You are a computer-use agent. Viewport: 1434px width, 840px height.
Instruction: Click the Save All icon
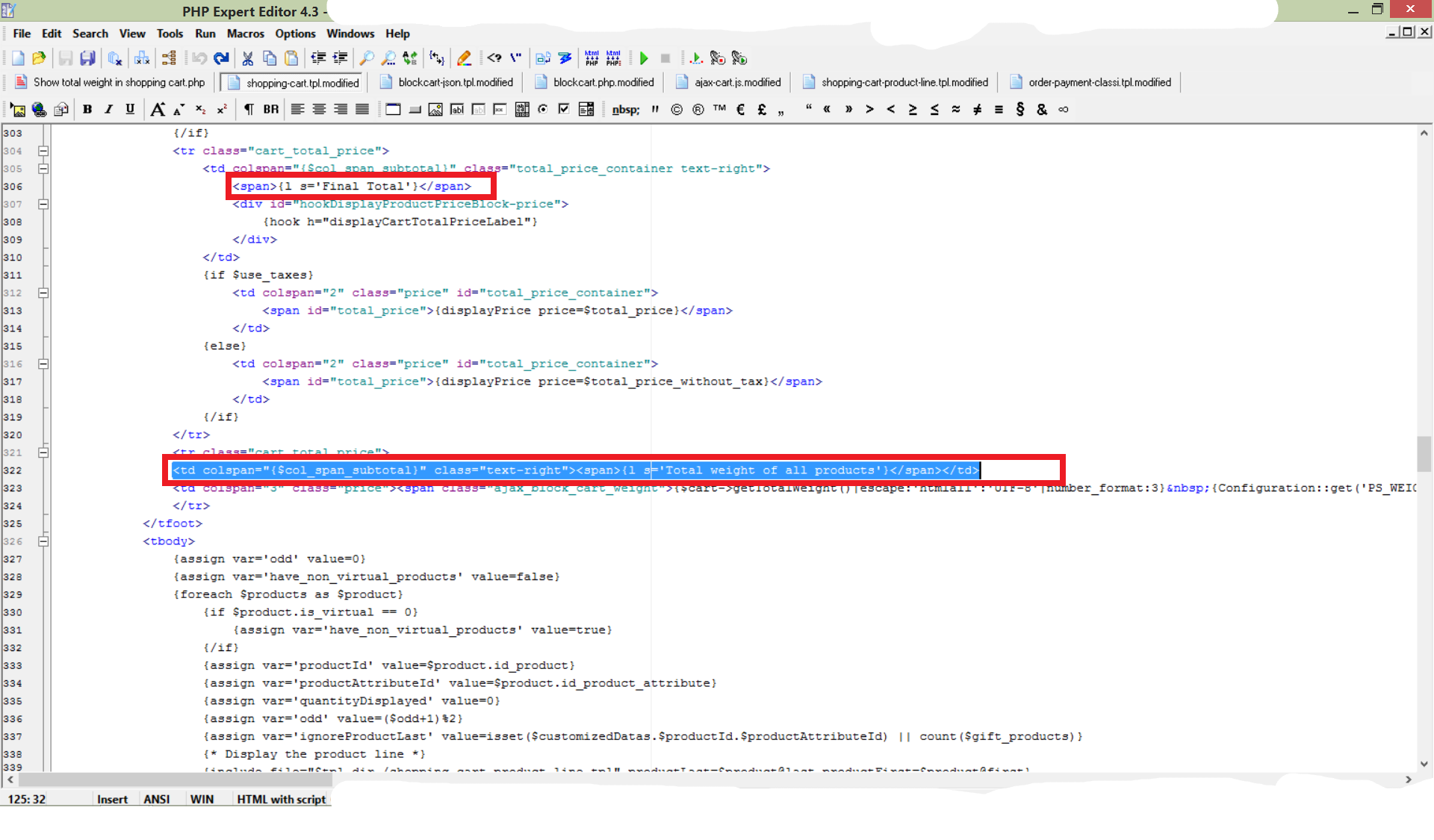click(x=88, y=58)
